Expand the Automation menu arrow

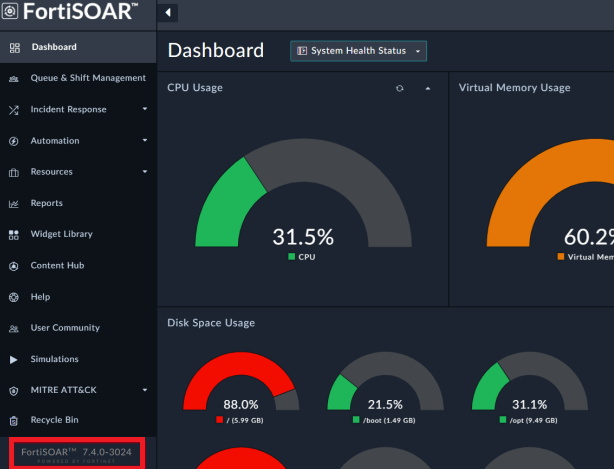[145, 140]
